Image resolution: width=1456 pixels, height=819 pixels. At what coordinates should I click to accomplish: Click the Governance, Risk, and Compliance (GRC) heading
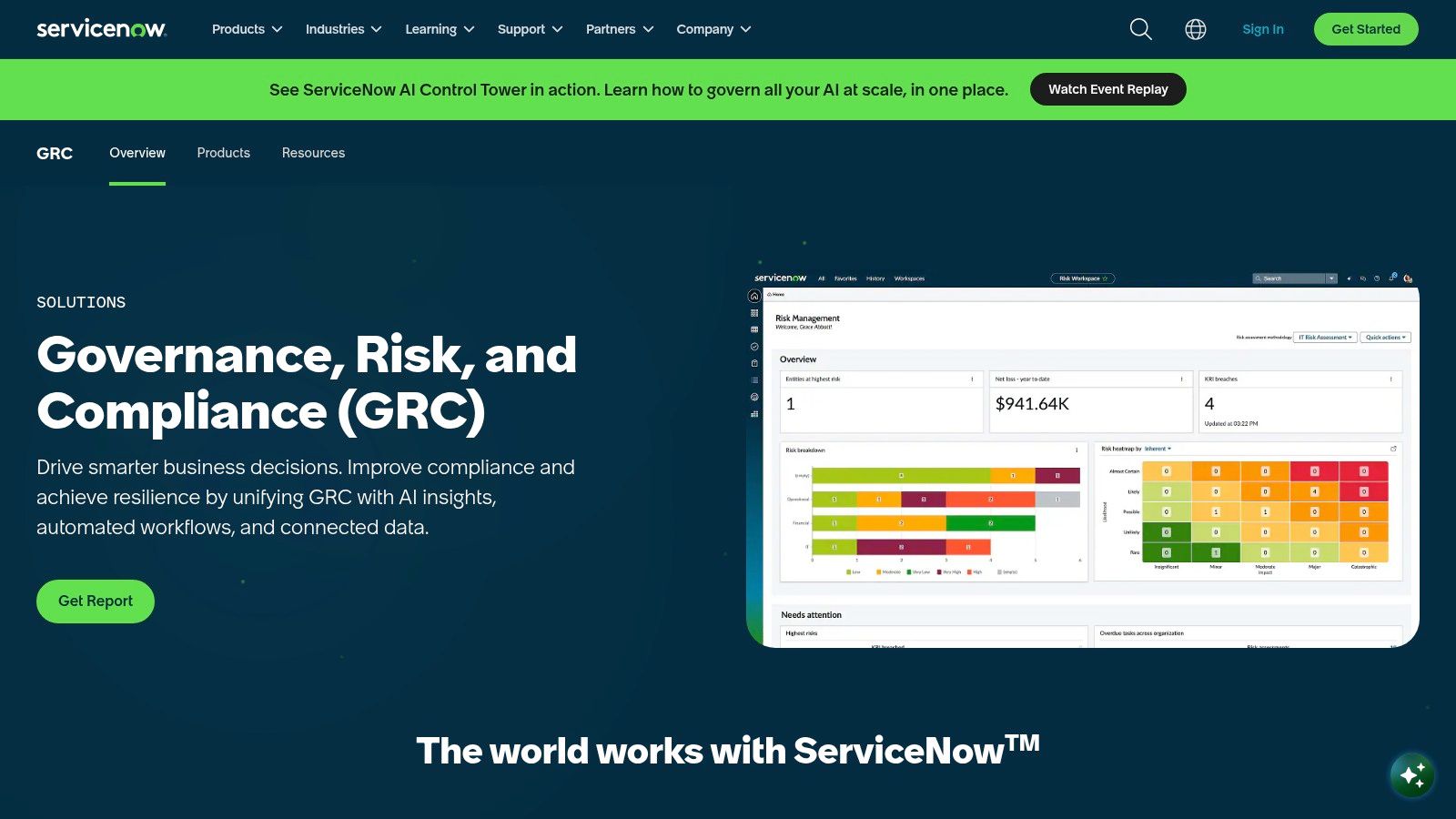pyautogui.click(x=307, y=382)
